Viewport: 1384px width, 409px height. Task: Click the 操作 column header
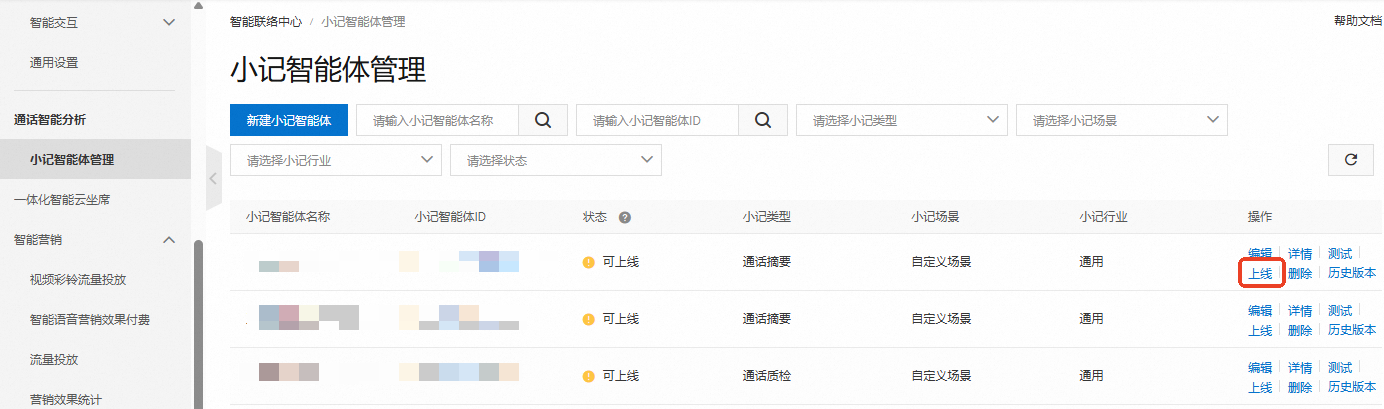point(1260,217)
